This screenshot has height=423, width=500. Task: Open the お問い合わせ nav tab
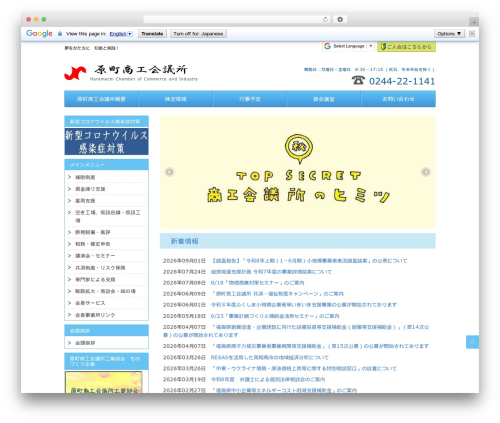pos(398,99)
